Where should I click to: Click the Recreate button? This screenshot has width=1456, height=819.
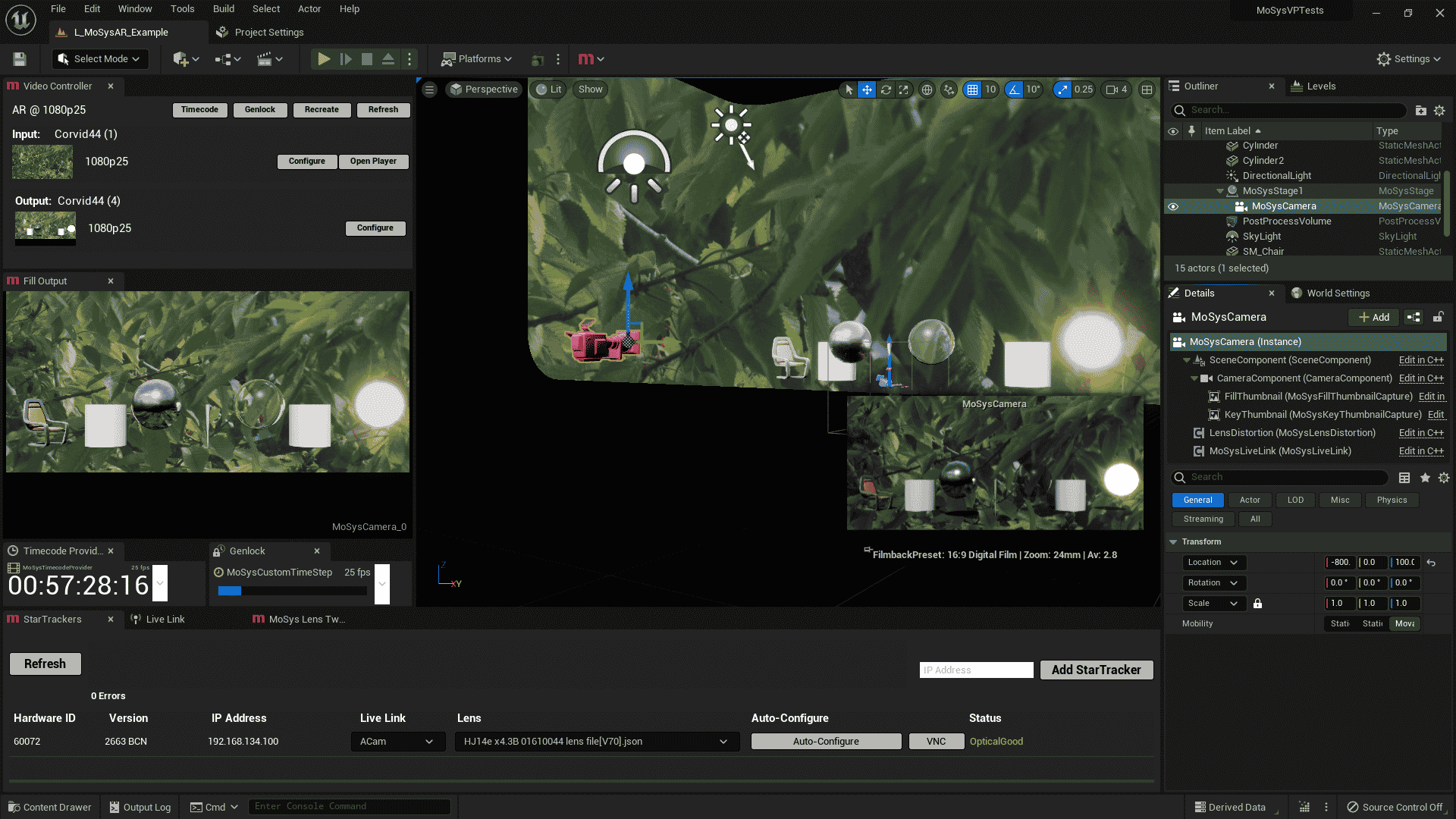coord(322,110)
